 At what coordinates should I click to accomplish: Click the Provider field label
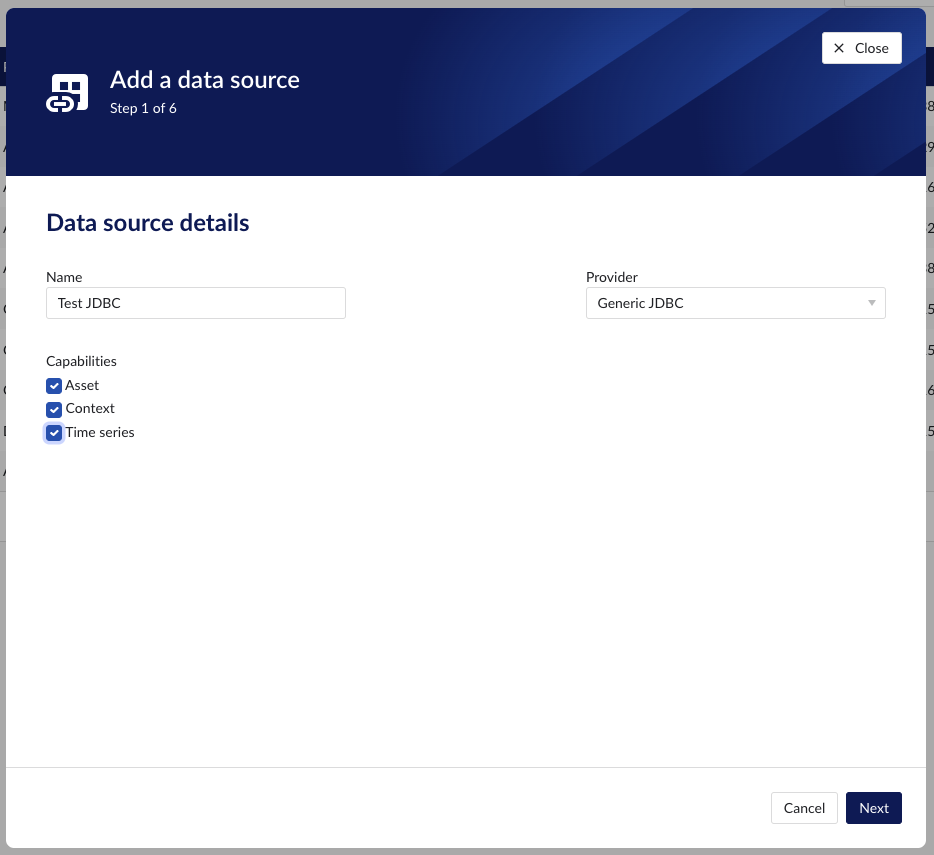[x=611, y=277]
